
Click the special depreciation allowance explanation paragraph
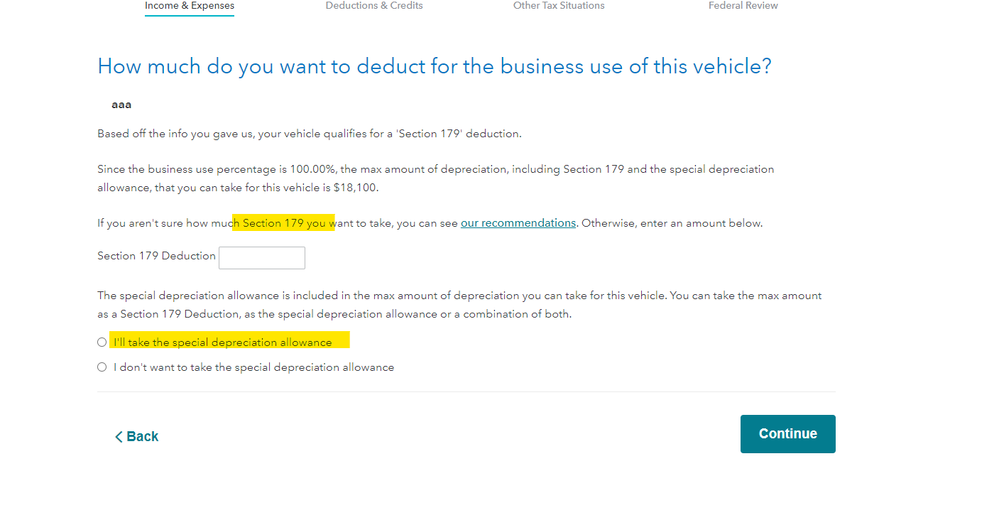pyautogui.click(x=459, y=304)
